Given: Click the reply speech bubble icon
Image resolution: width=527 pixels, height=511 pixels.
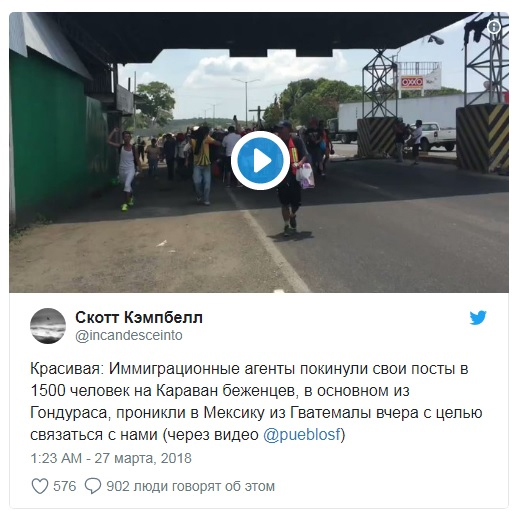Looking at the screenshot, I should point(93,486).
